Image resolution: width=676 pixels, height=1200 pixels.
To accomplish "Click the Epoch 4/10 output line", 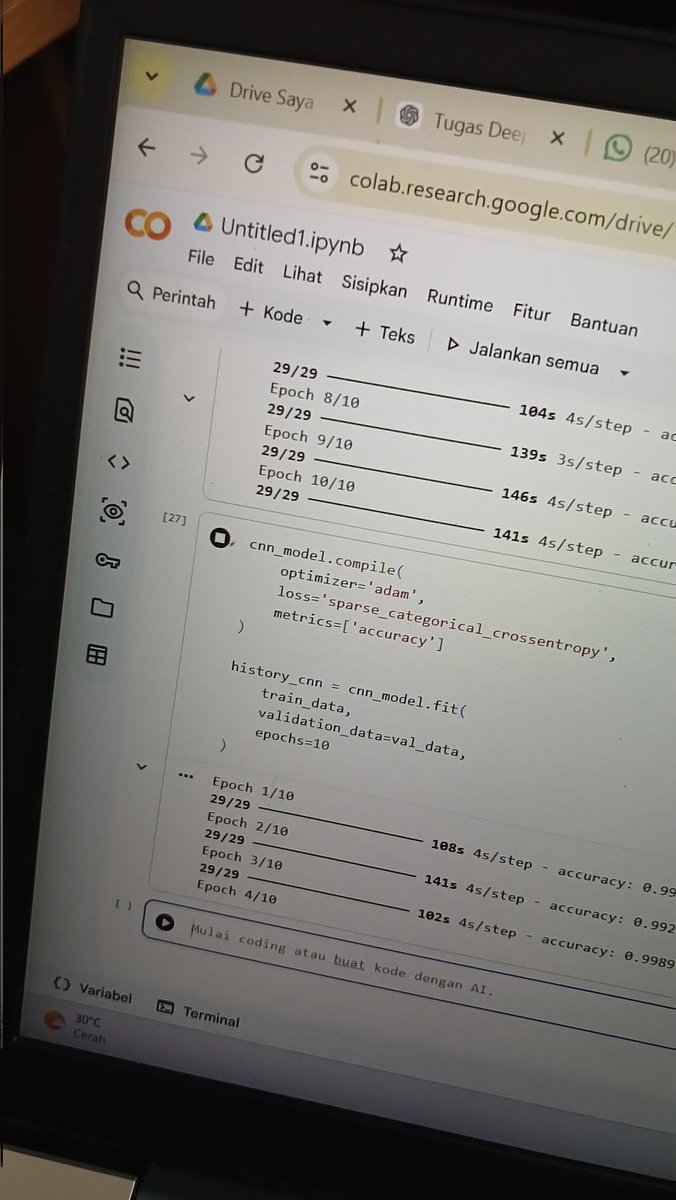I will click(x=236, y=891).
